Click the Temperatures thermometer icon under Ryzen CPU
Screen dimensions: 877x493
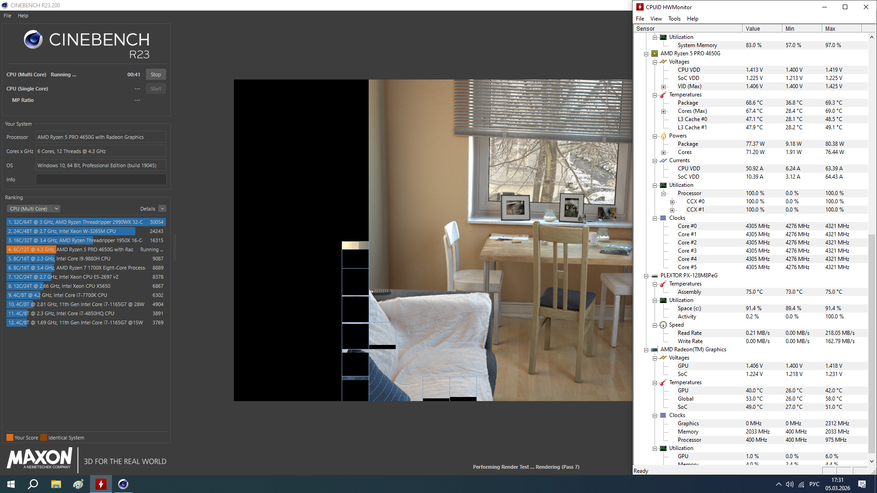(663, 95)
